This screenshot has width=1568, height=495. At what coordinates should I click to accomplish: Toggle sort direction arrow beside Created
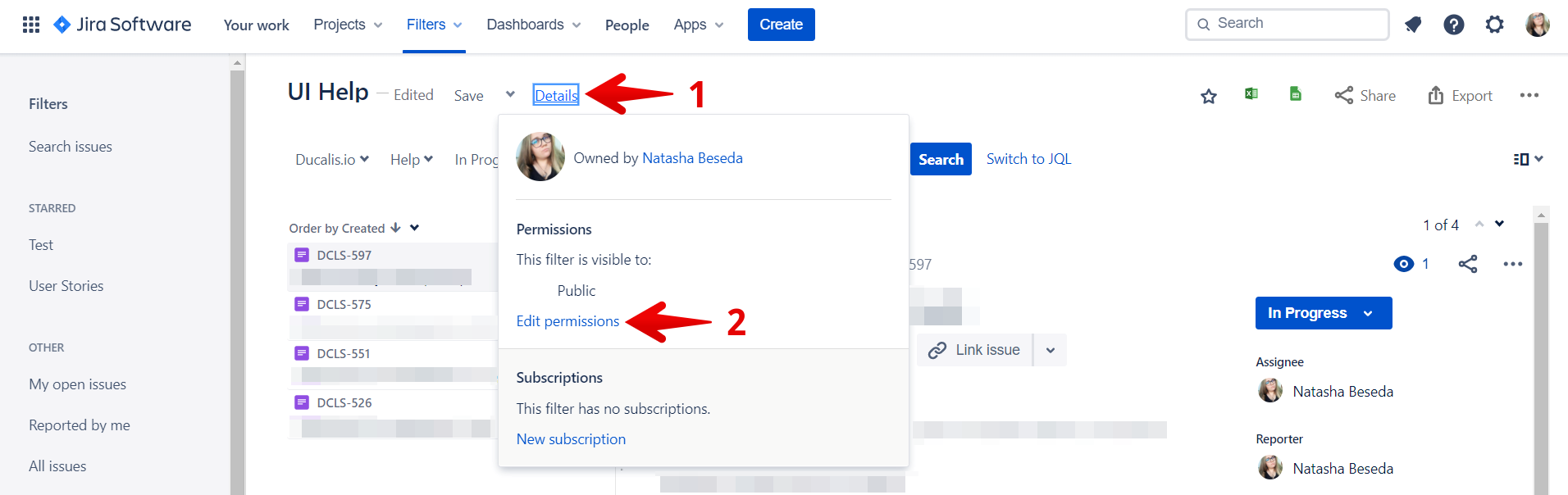396,228
